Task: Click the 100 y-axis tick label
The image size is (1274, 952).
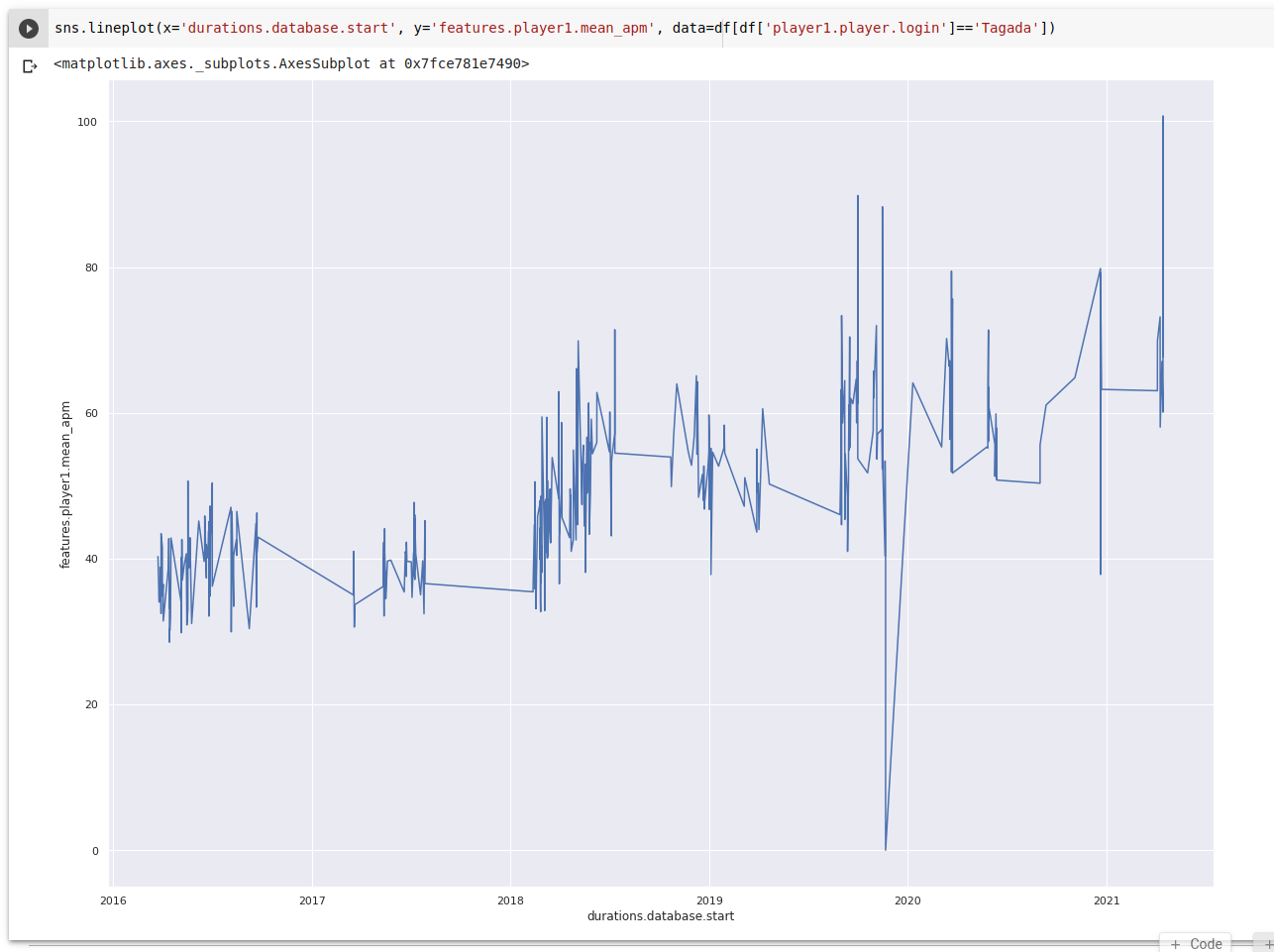Action: pyautogui.click(x=88, y=122)
